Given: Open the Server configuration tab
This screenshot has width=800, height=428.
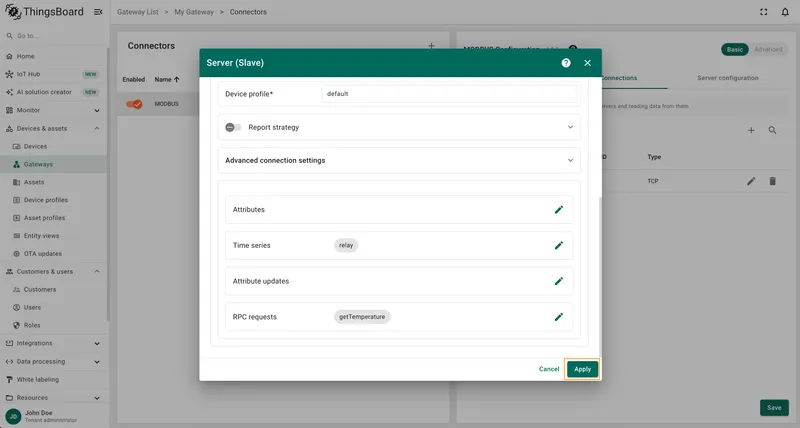Looking at the screenshot, I should tap(728, 78).
